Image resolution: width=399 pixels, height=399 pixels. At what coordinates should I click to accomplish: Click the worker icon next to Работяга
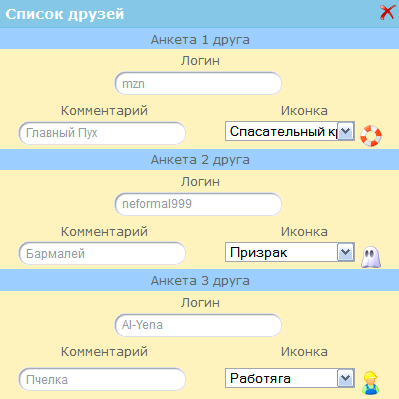(371, 383)
